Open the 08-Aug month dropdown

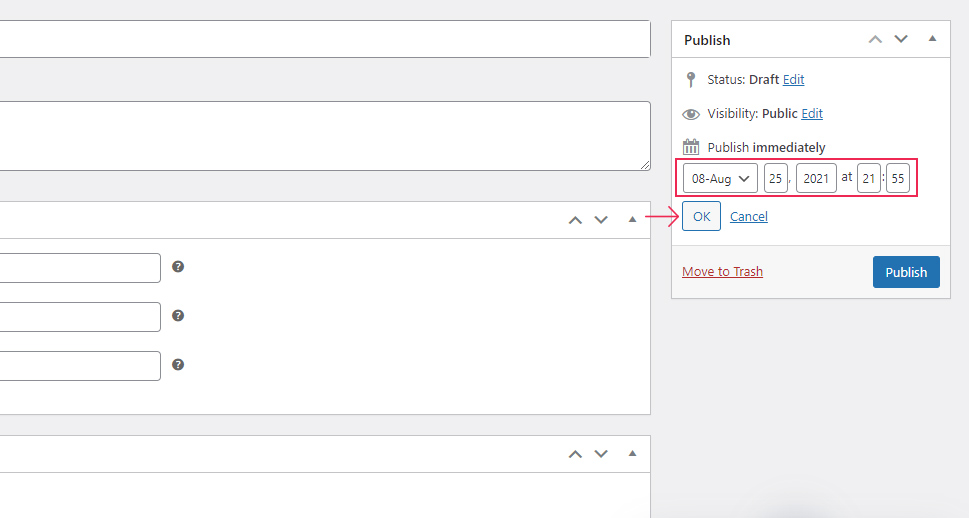pyautogui.click(x=720, y=179)
